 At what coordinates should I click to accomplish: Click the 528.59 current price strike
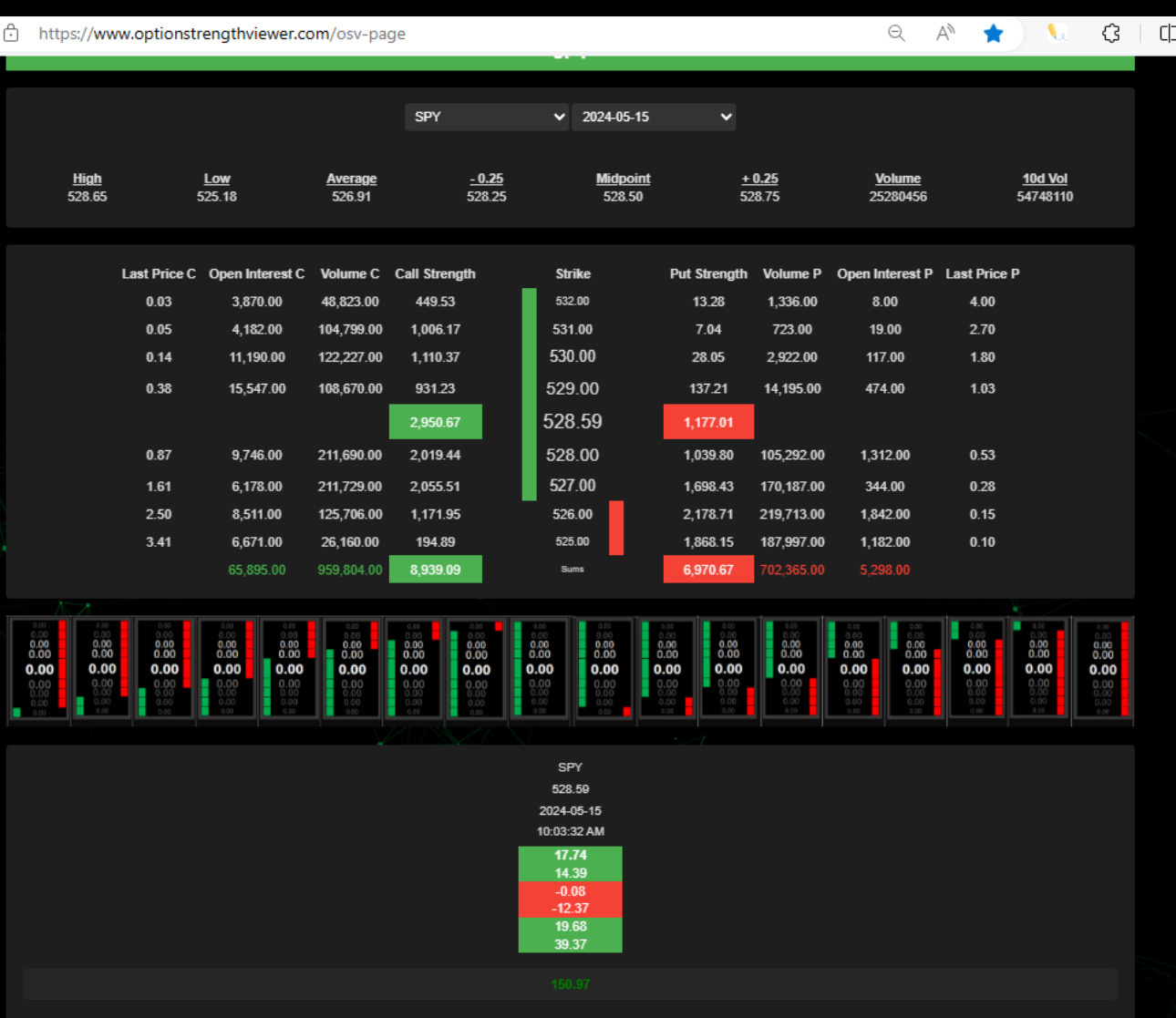coord(573,421)
